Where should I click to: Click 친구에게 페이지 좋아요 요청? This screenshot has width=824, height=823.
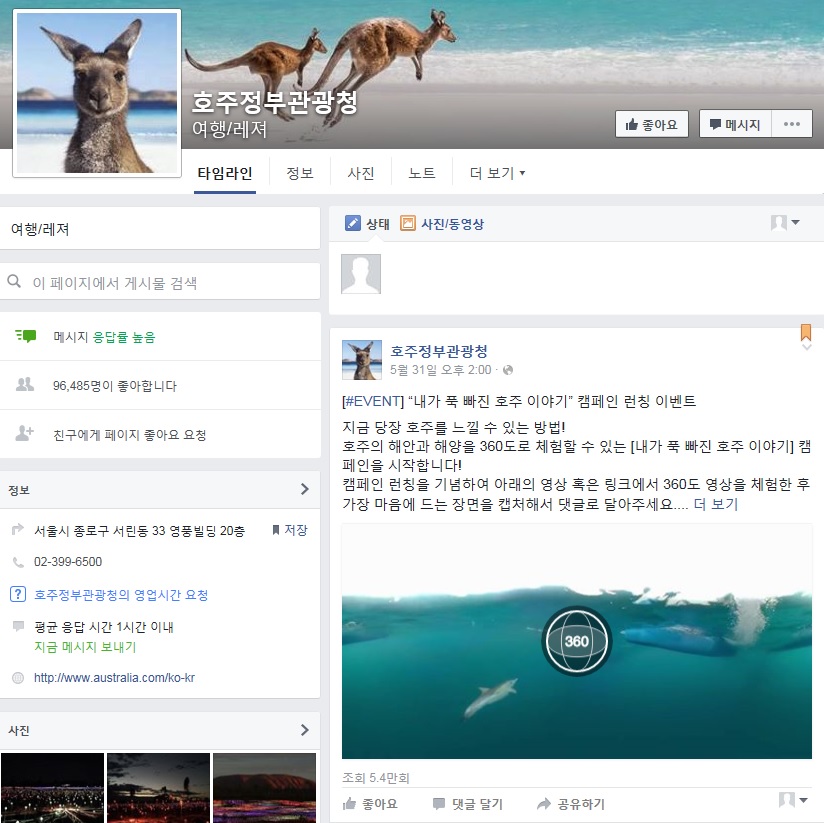[130, 435]
